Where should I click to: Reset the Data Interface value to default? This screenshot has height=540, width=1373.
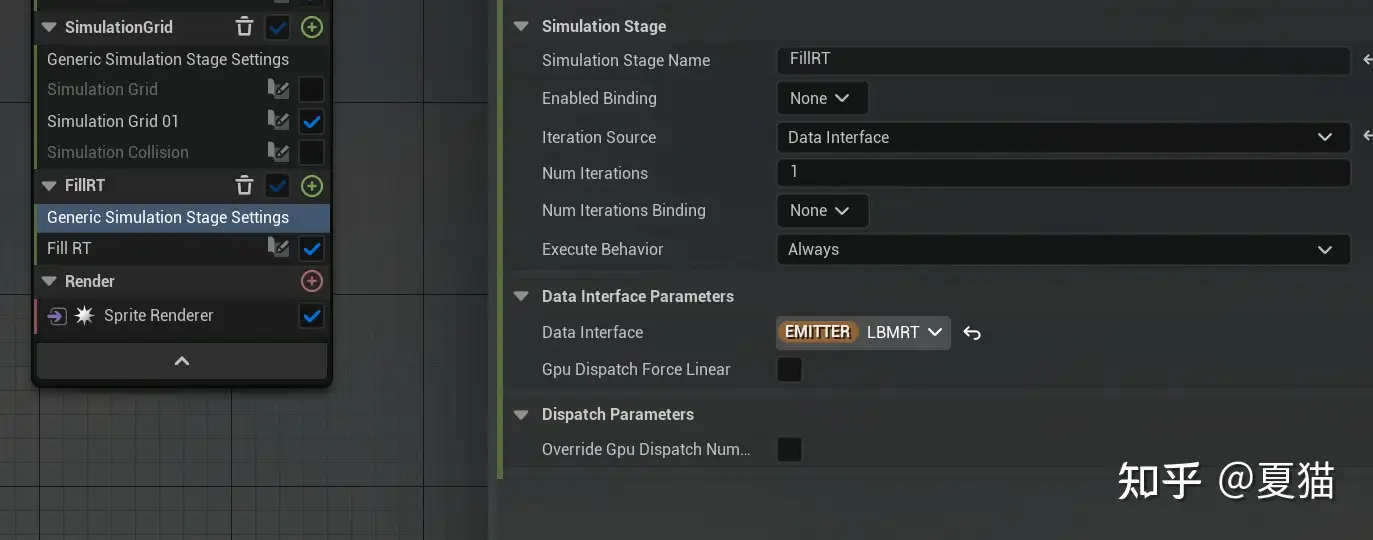[972, 333]
